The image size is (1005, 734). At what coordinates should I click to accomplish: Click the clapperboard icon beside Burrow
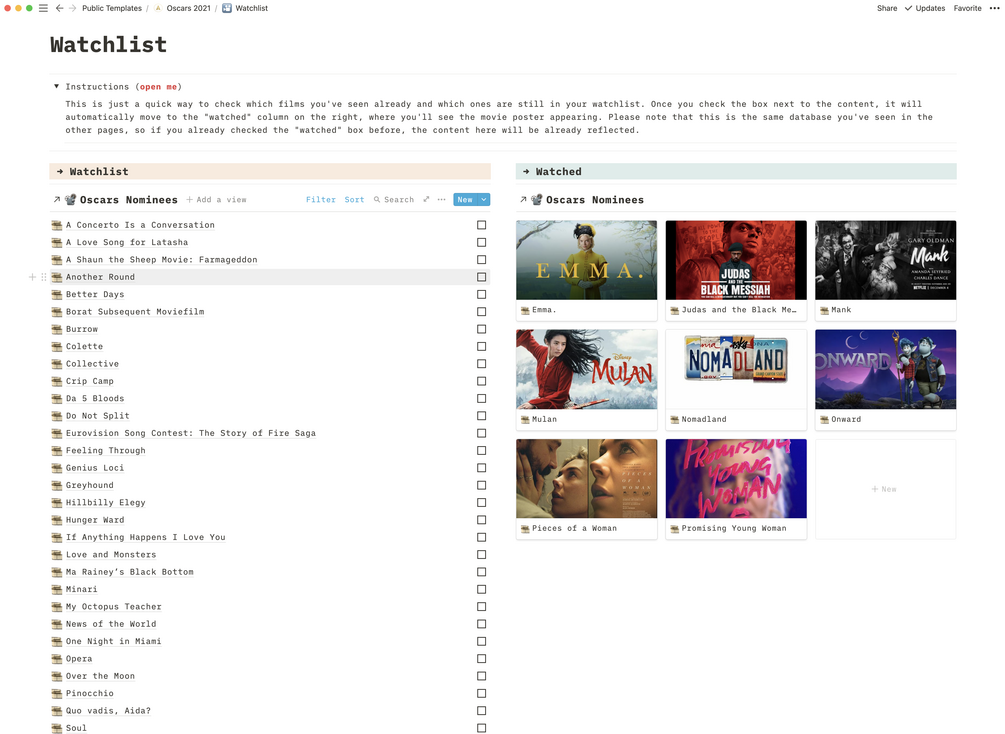[57, 329]
